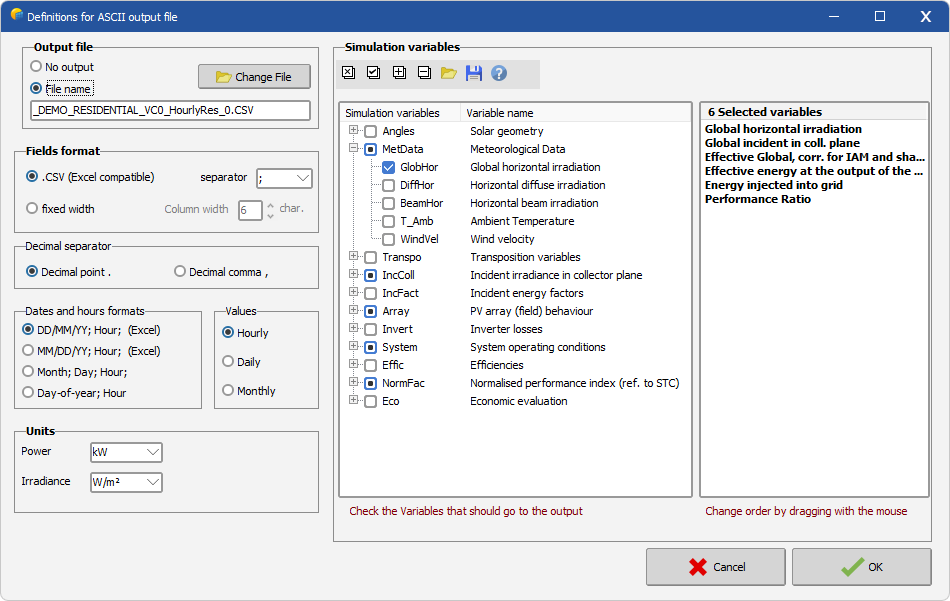Open saved variable selection via folder icon

pos(449,73)
